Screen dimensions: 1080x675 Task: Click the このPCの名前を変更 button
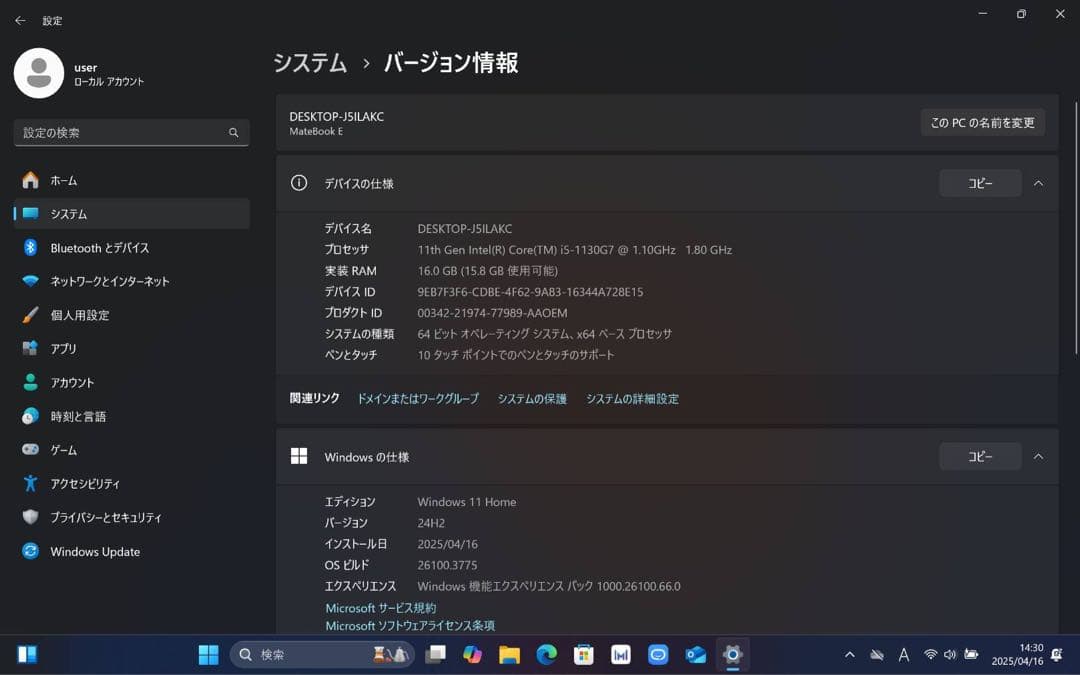pyautogui.click(x=983, y=122)
